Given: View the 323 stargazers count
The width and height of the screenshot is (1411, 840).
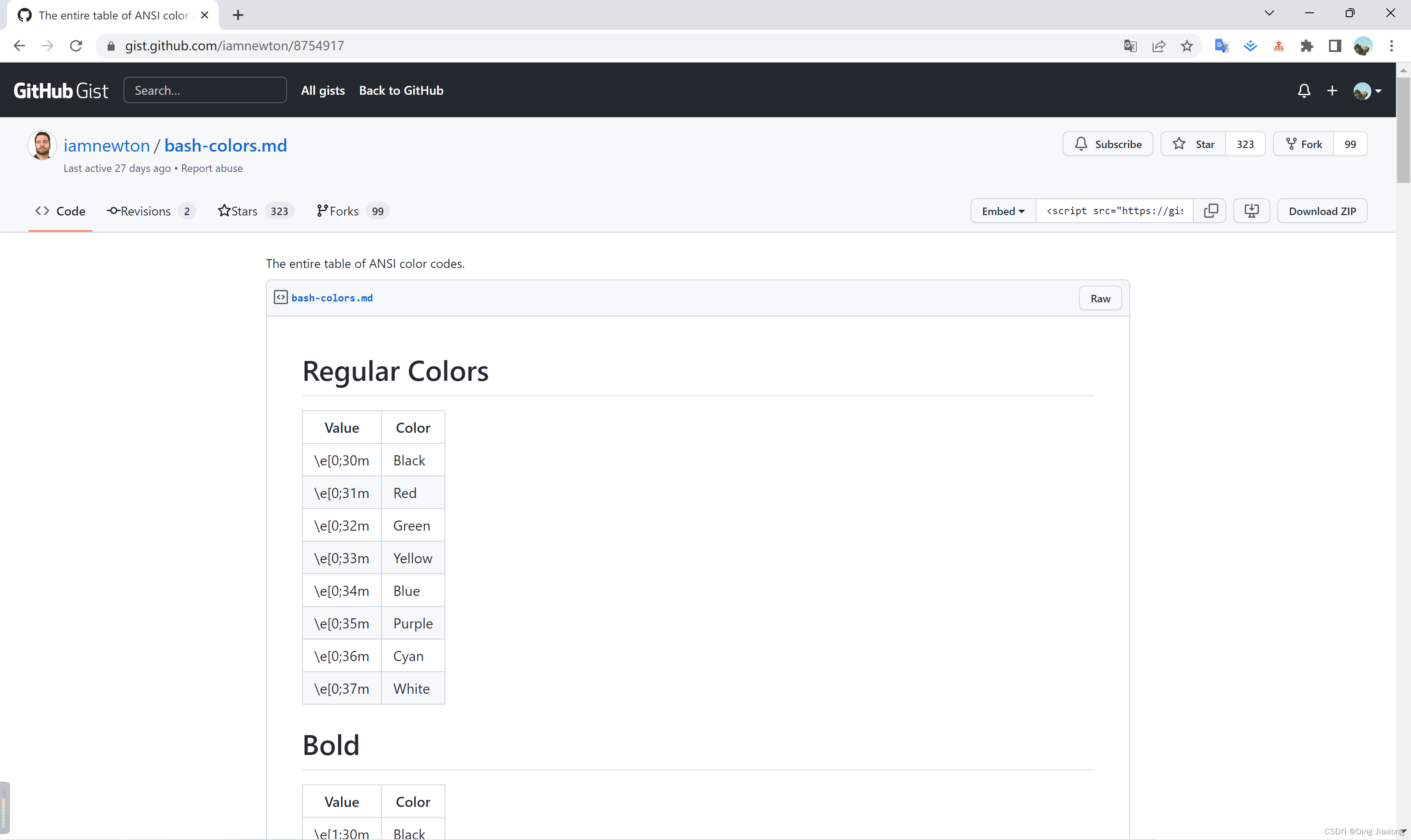Looking at the screenshot, I should coord(1245,145).
